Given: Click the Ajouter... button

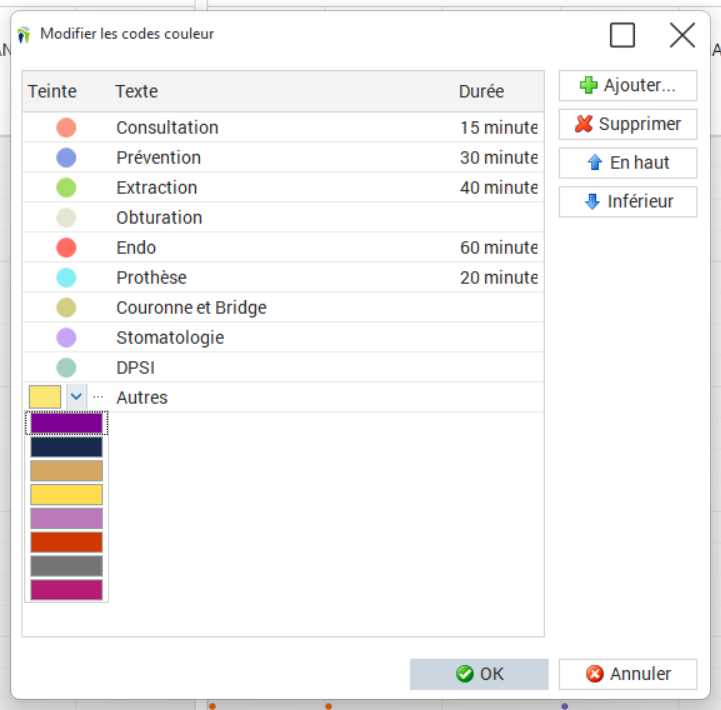Looking at the screenshot, I should 628,86.
